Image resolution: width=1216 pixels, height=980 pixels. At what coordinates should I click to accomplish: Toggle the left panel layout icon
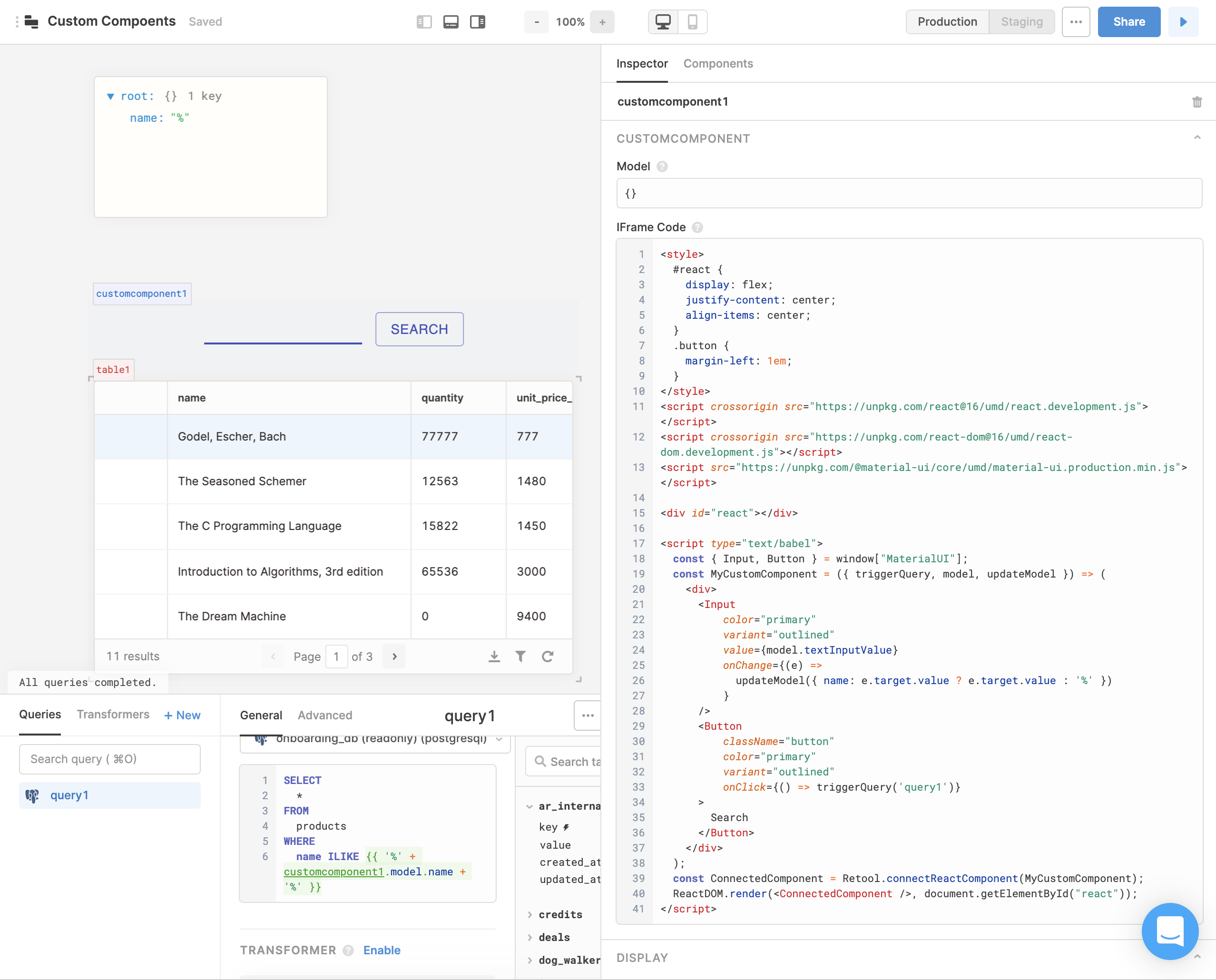point(424,22)
